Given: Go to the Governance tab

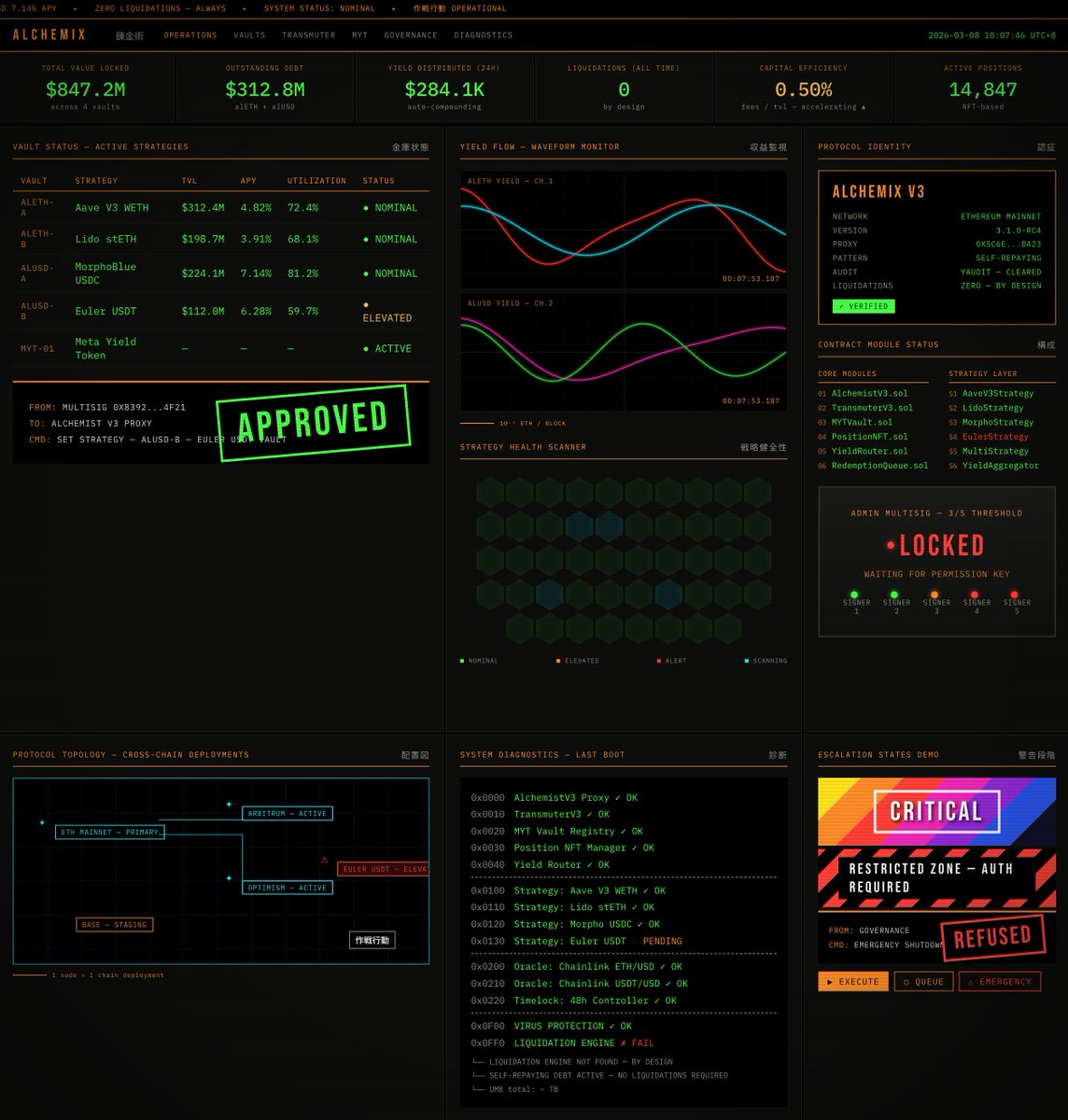Looking at the screenshot, I should (x=411, y=35).
